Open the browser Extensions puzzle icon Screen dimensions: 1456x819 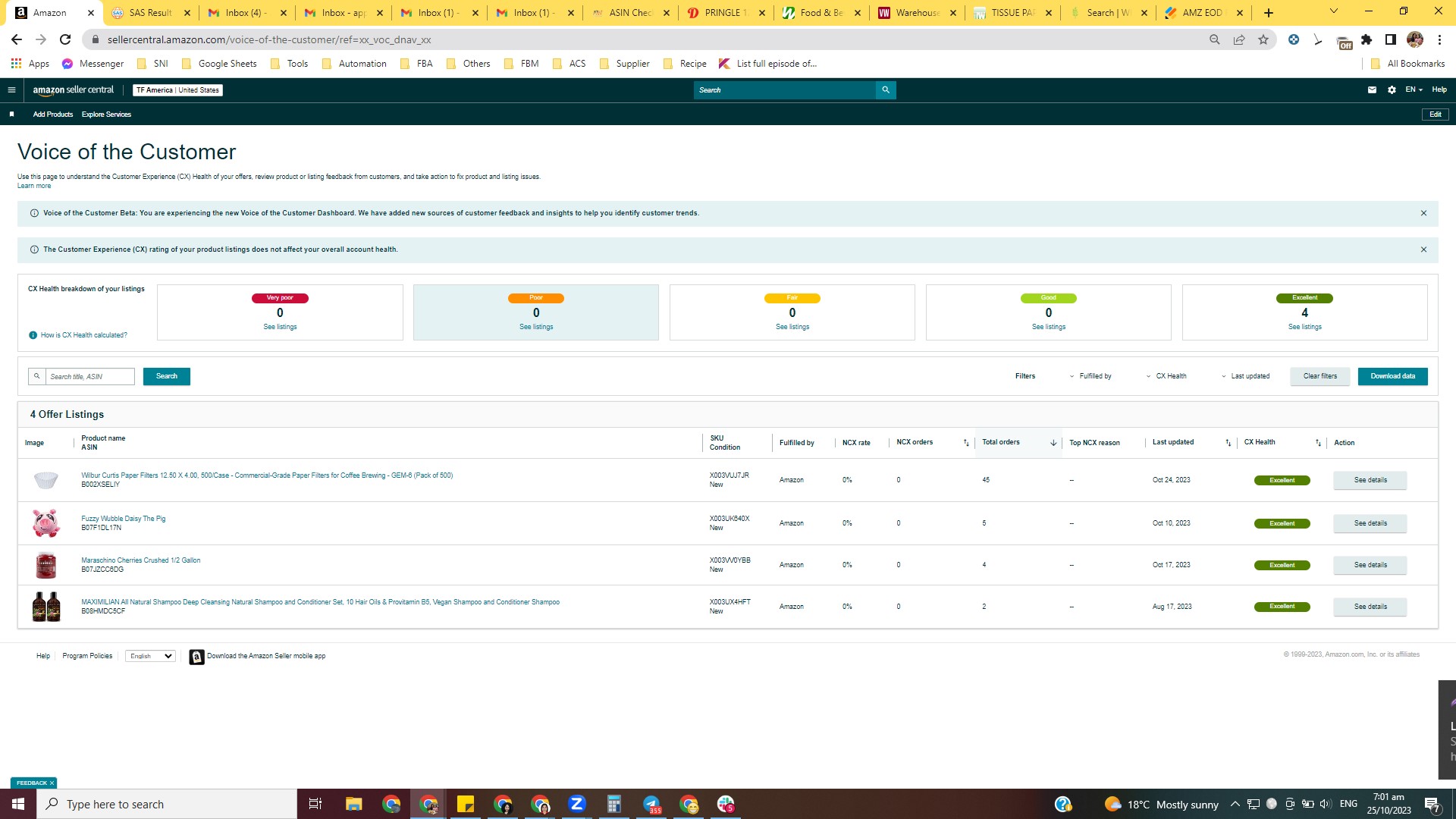click(x=1367, y=39)
